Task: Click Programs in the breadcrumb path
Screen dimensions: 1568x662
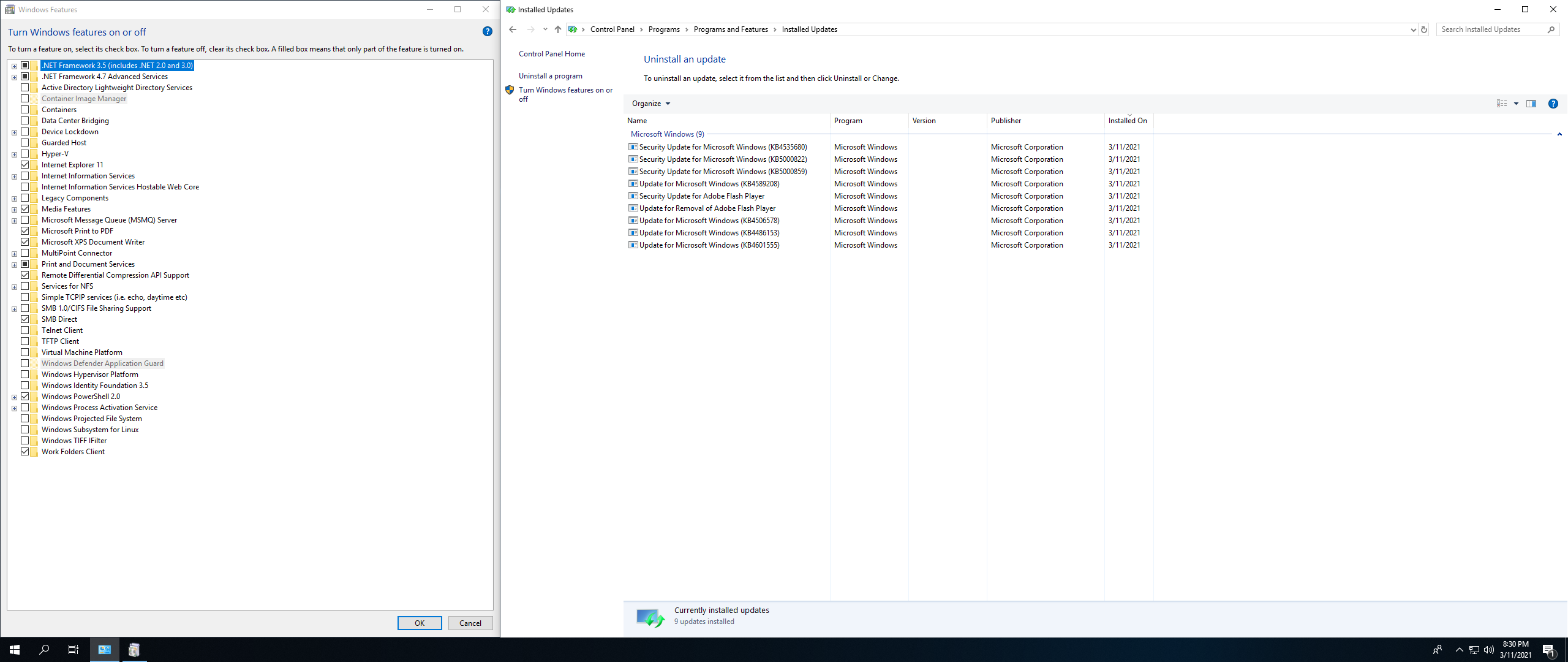Action: [x=664, y=29]
